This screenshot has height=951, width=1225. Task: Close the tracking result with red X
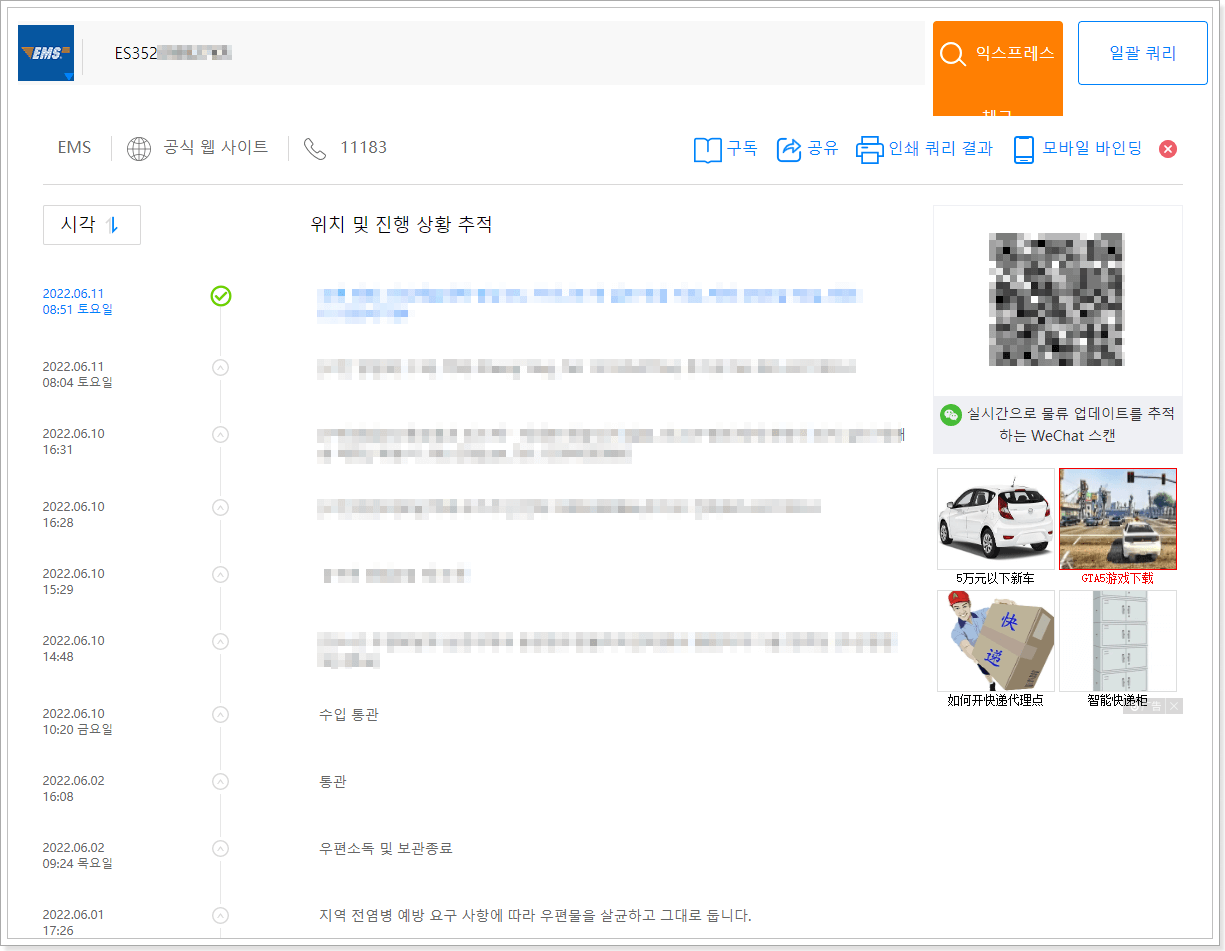[1167, 149]
